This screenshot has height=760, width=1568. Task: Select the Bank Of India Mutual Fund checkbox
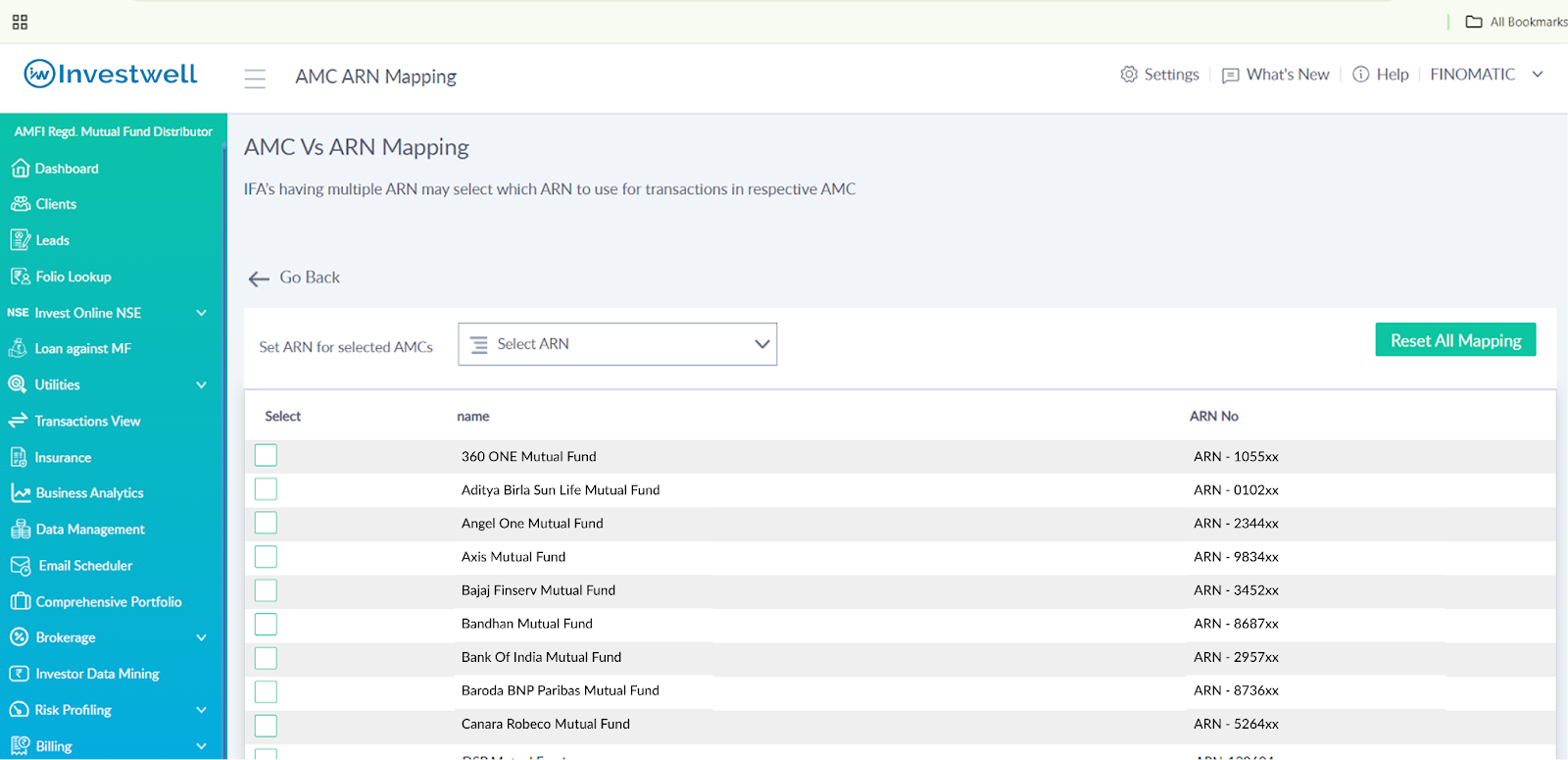click(266, 658)
